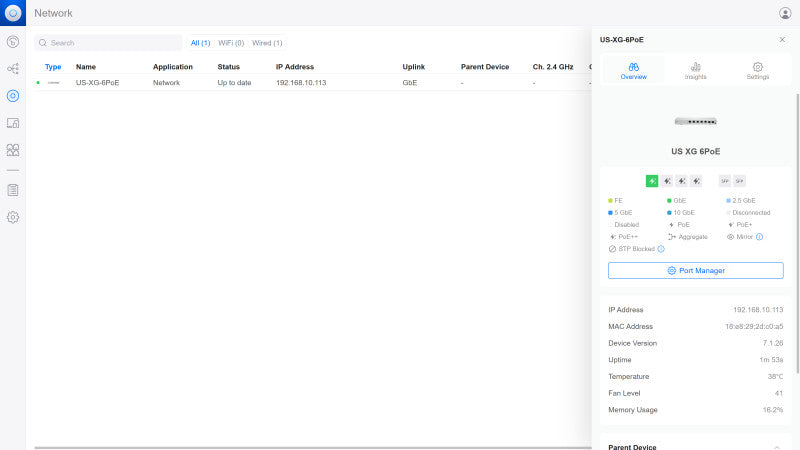Image resolution: width=800 pixels, height=450 pixels.
Task: Sort by the Name column header
Action: pyautogui.click(x=86, y=67)
